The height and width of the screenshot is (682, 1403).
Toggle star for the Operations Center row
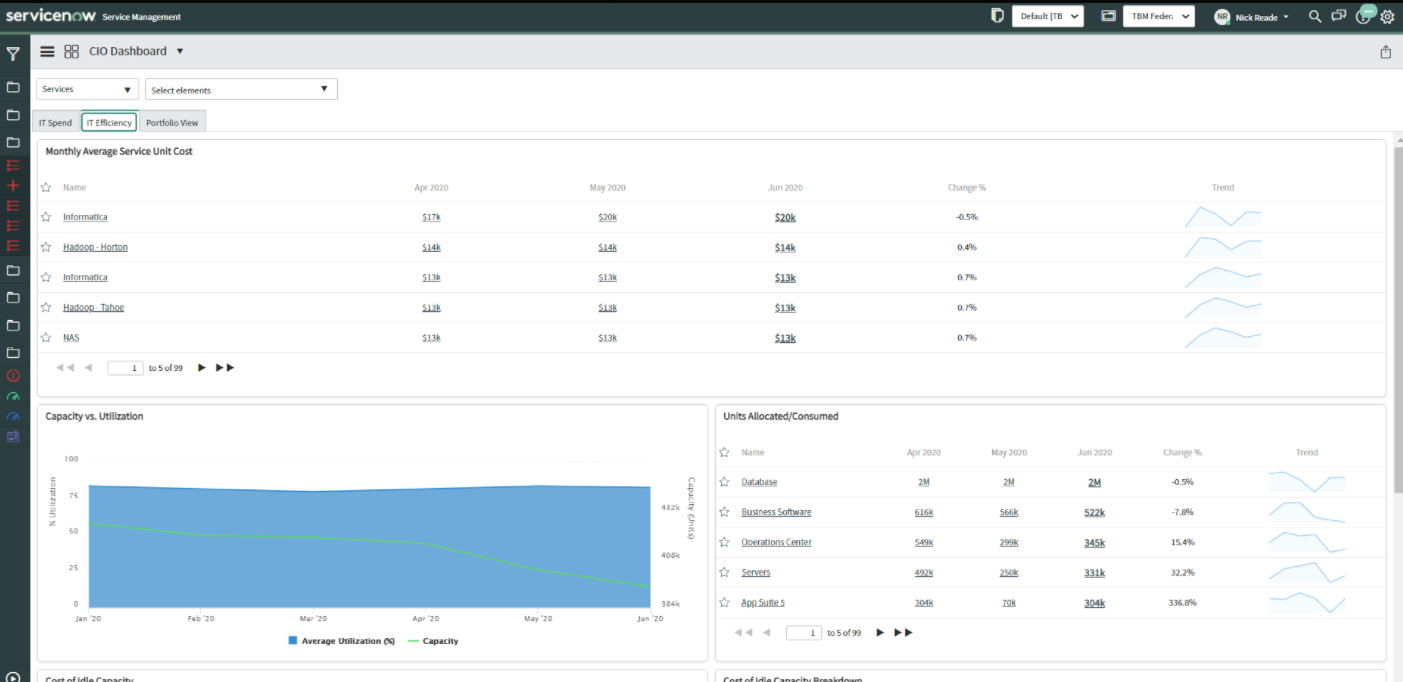[x=725, y=542]
